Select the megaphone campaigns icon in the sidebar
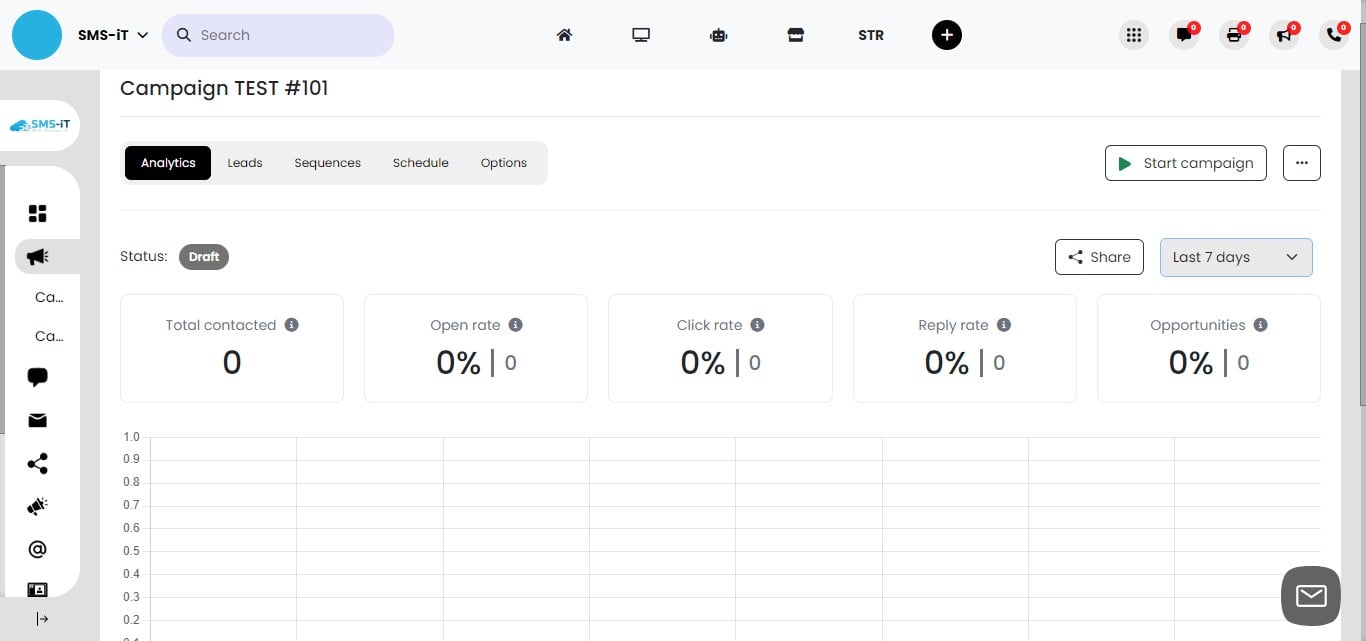The width and height of the screenshot is (1366, 641). pos(37,256)
